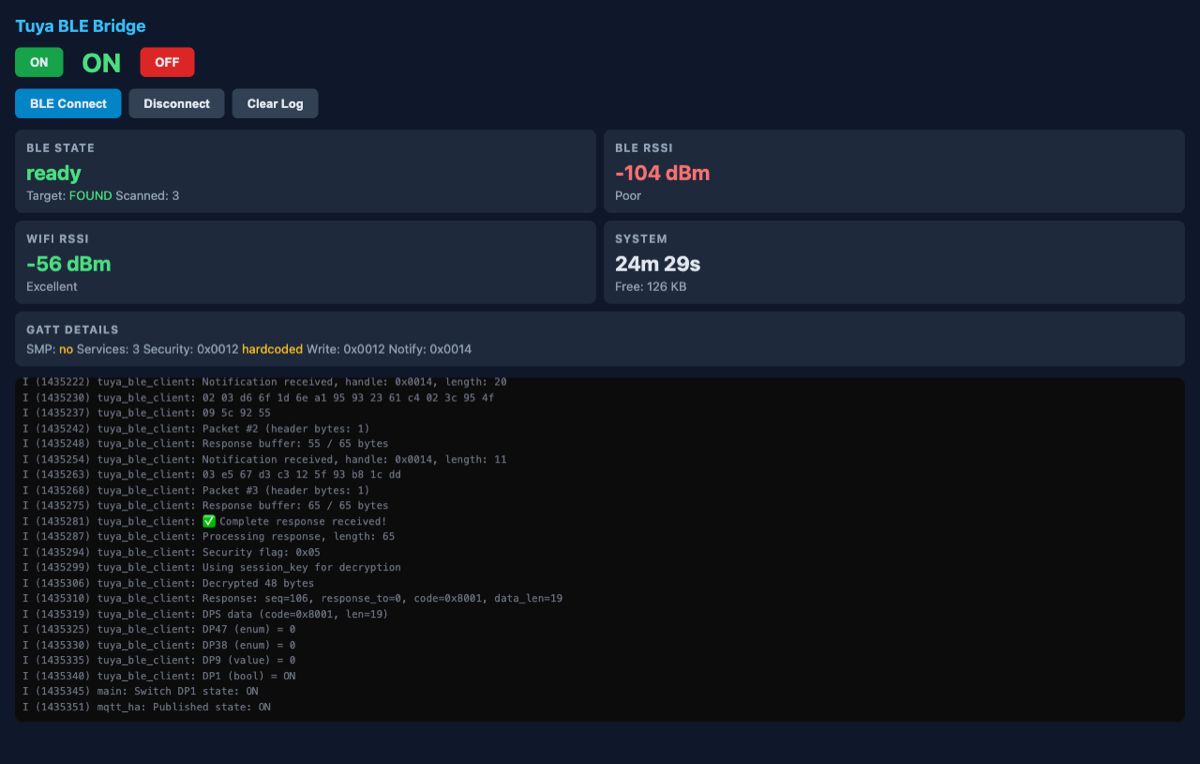Click hex log line starting '03 e5 67 d3'
1200x764 pixels.
coord(211,474)
